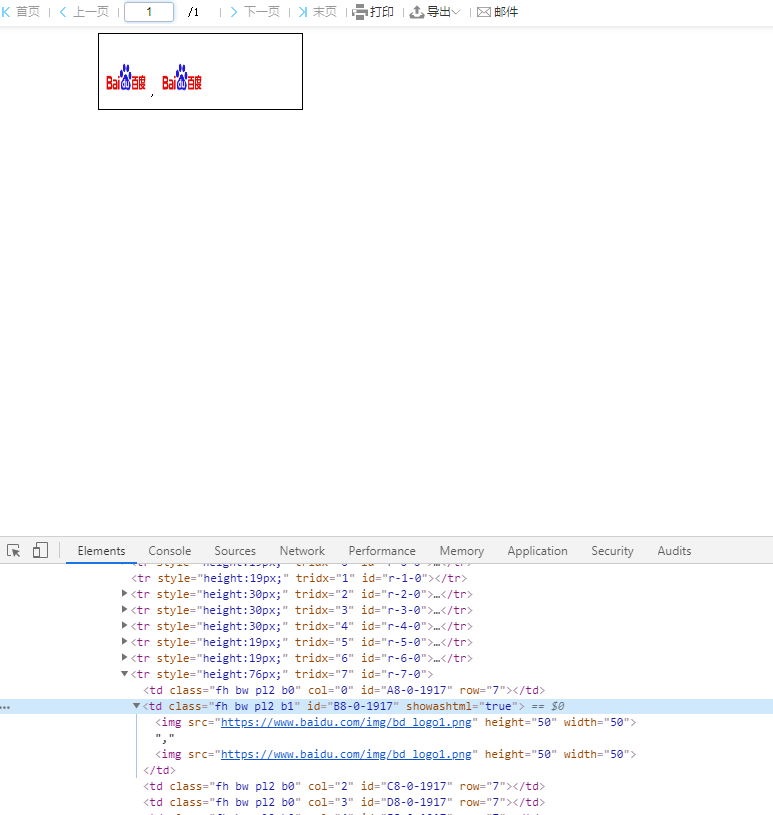Expand the tr r-5-0 node
773x815 pixels.
(x=124, y=641)
